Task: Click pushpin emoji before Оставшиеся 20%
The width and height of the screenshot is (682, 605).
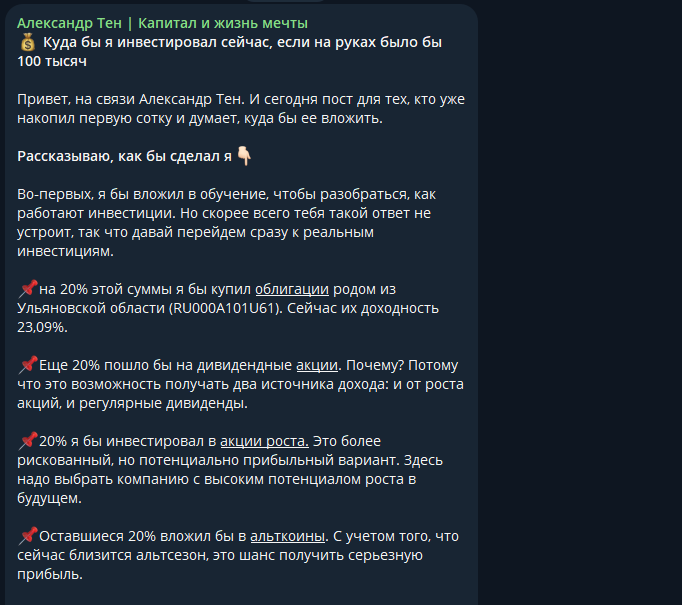Action: click(28, 536)
